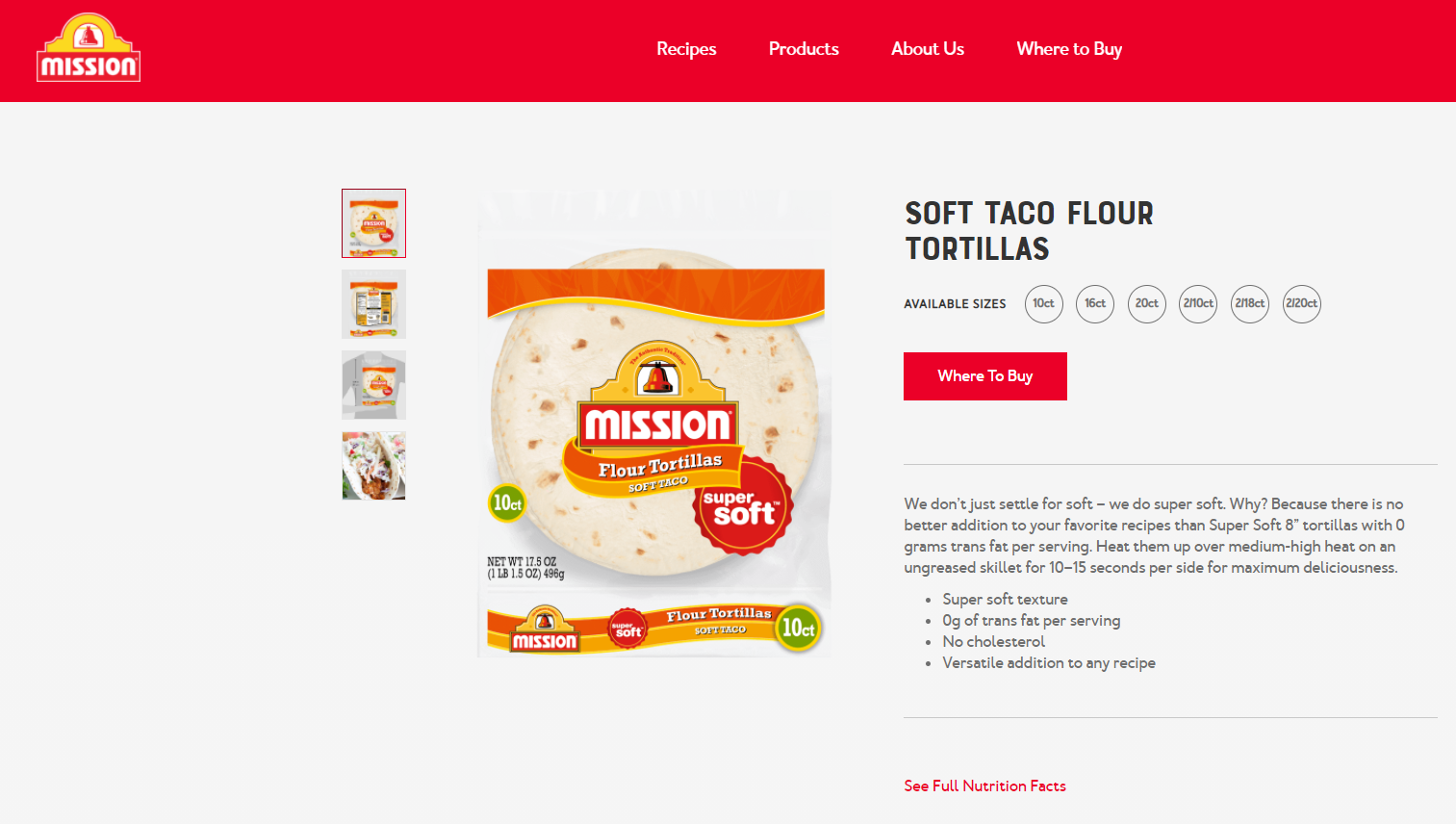Open the Products menu item

pos(804,49)
